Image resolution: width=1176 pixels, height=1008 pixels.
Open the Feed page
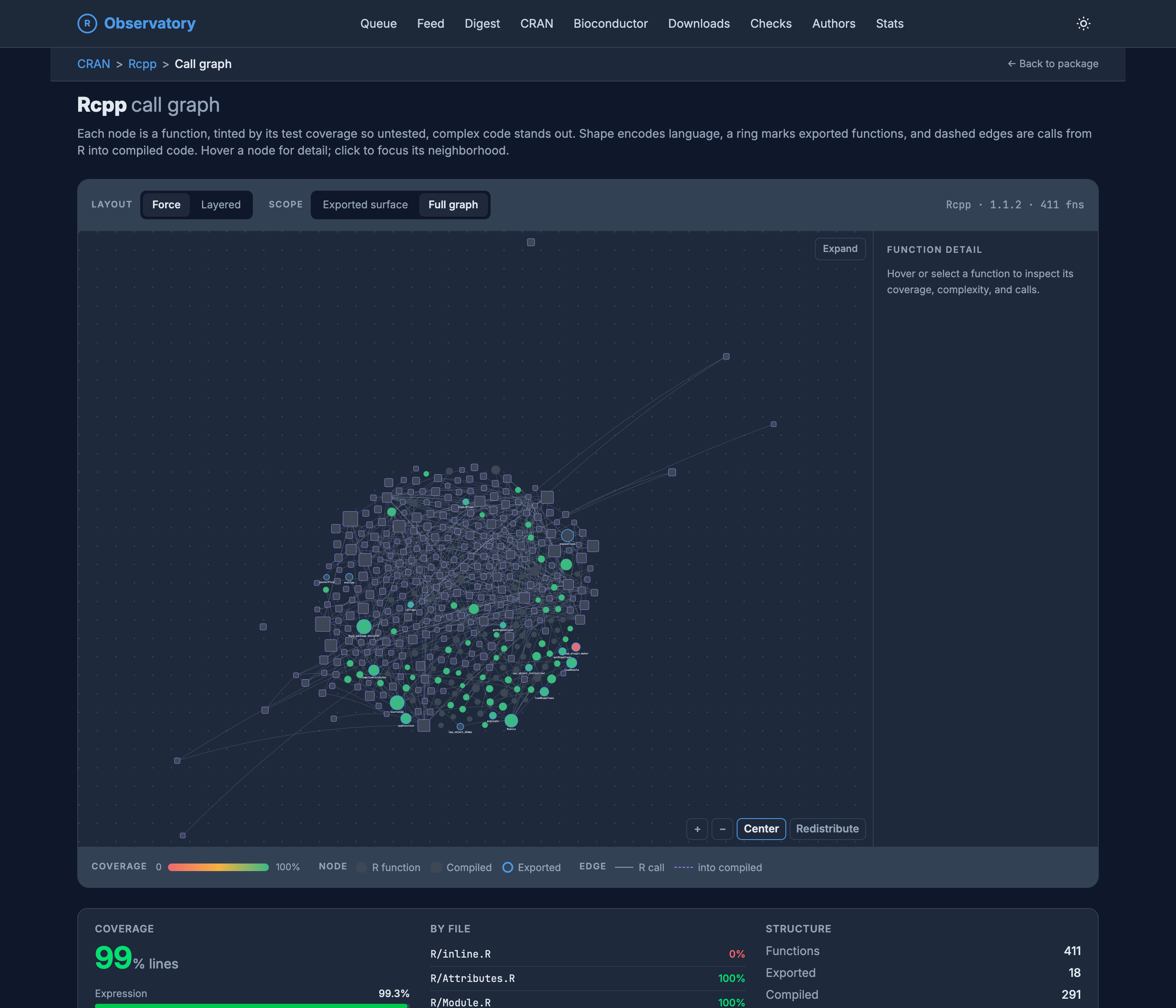pos(431,23)
